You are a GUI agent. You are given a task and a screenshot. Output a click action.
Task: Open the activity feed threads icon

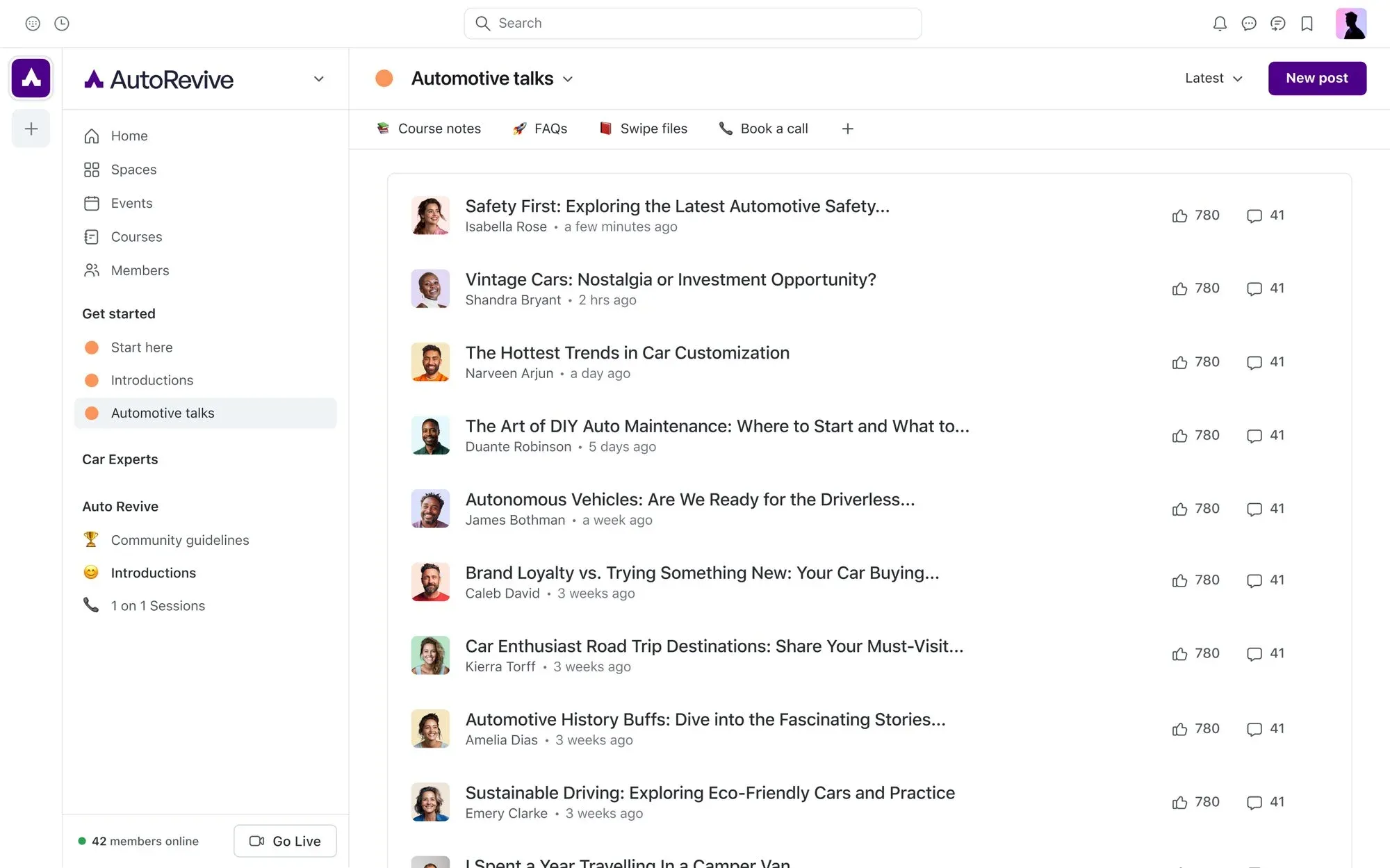1278,23
